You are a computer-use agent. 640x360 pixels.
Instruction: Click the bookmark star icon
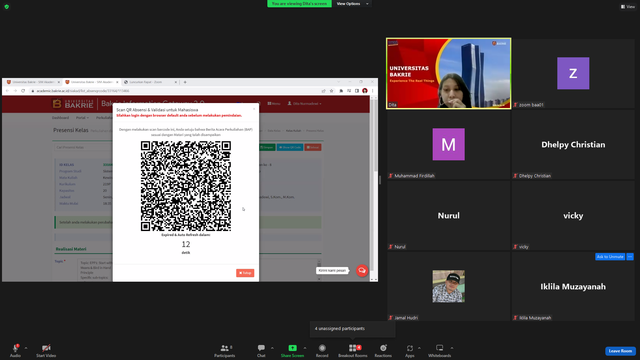[331, 91]
